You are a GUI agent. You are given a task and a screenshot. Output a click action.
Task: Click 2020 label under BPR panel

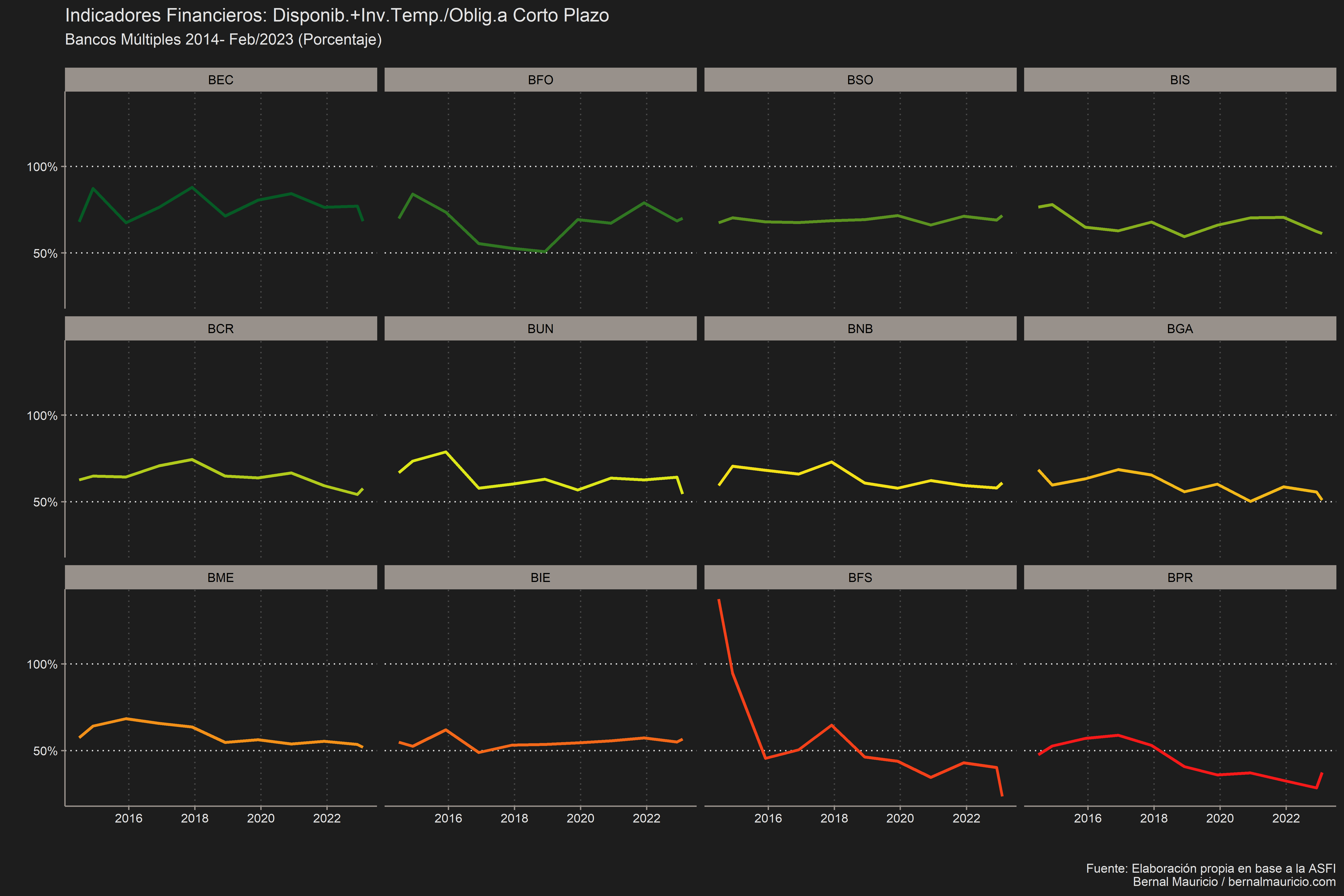[x=1220, y=818]
